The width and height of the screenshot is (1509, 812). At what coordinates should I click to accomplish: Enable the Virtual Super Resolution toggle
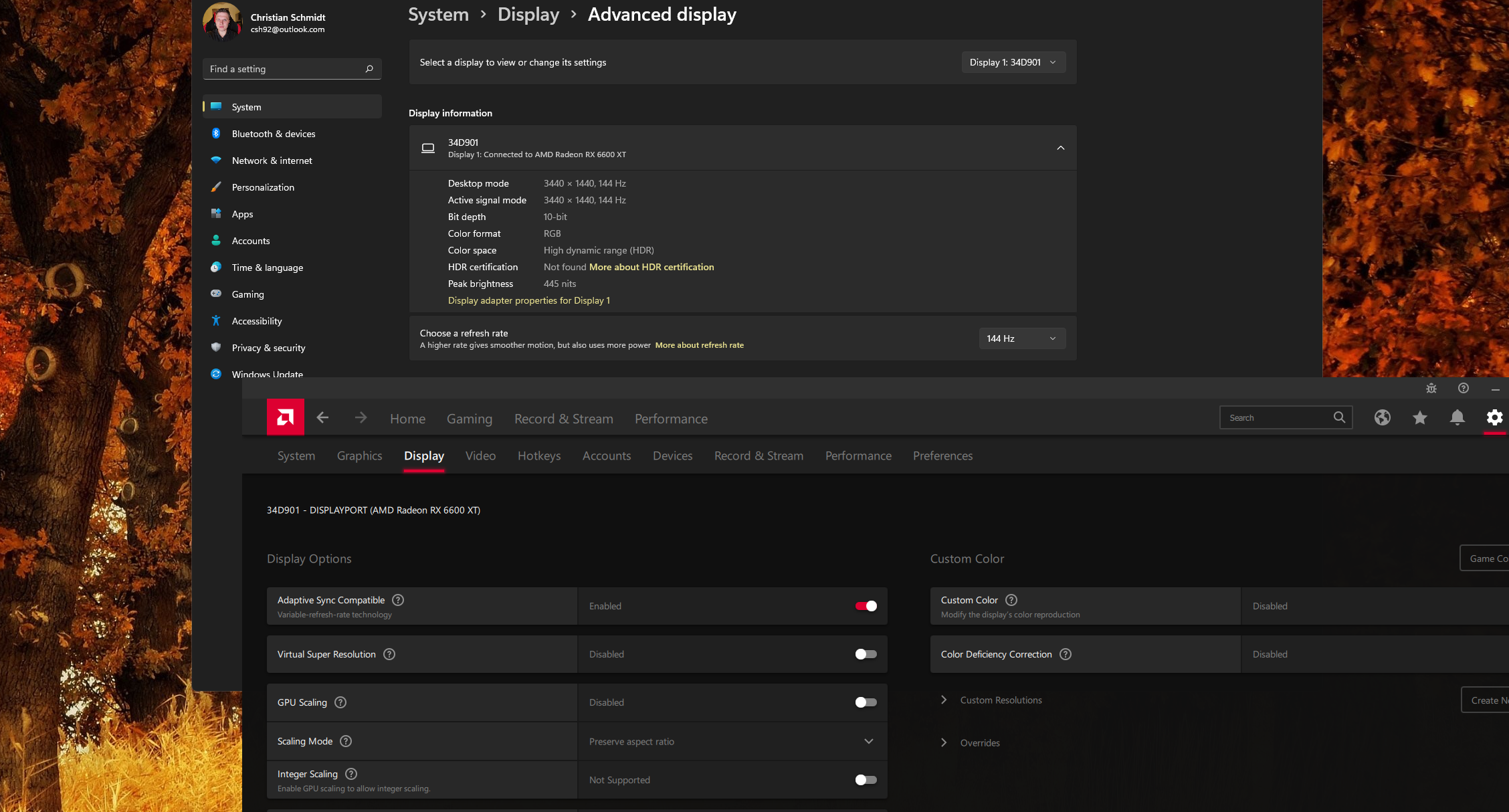point(866,654)
